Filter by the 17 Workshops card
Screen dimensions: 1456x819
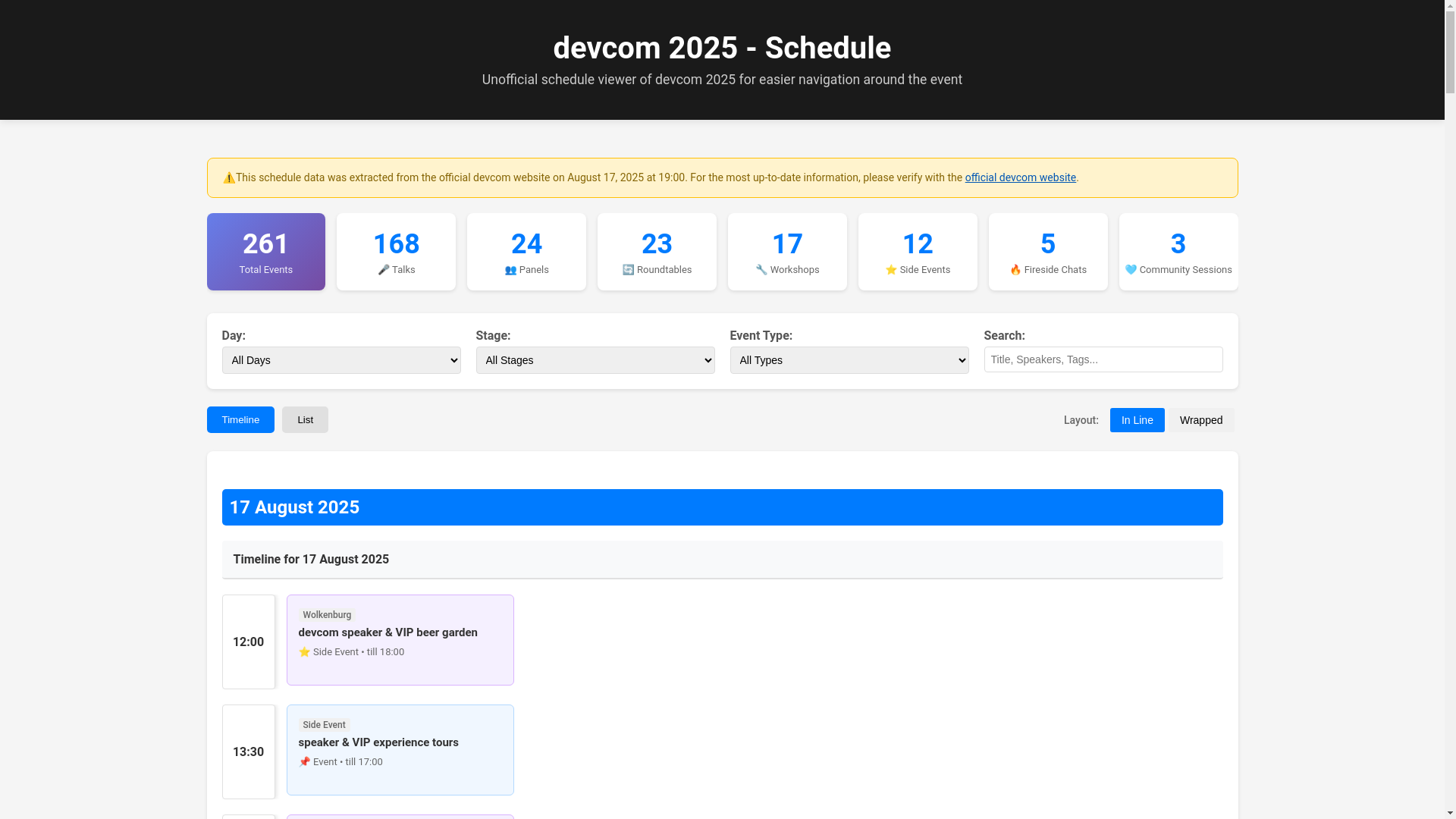tap(787, 252)
